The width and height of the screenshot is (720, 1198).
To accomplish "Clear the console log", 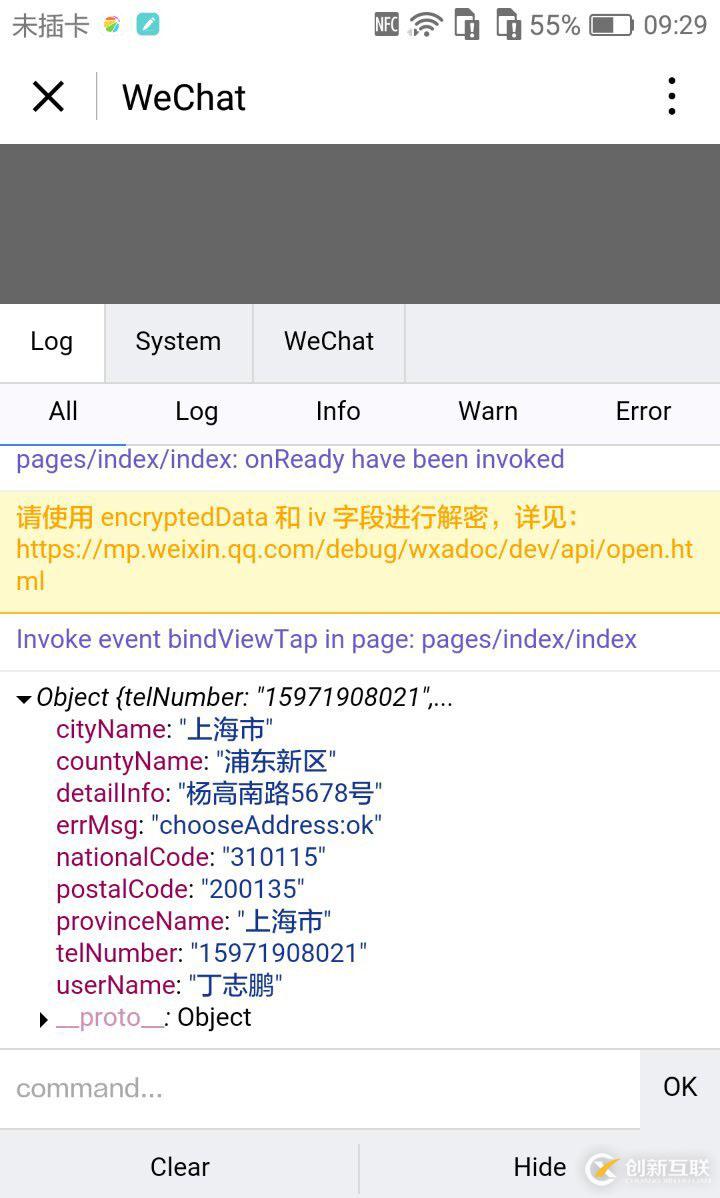I will pyautogui.click(x=180, y=1167).
